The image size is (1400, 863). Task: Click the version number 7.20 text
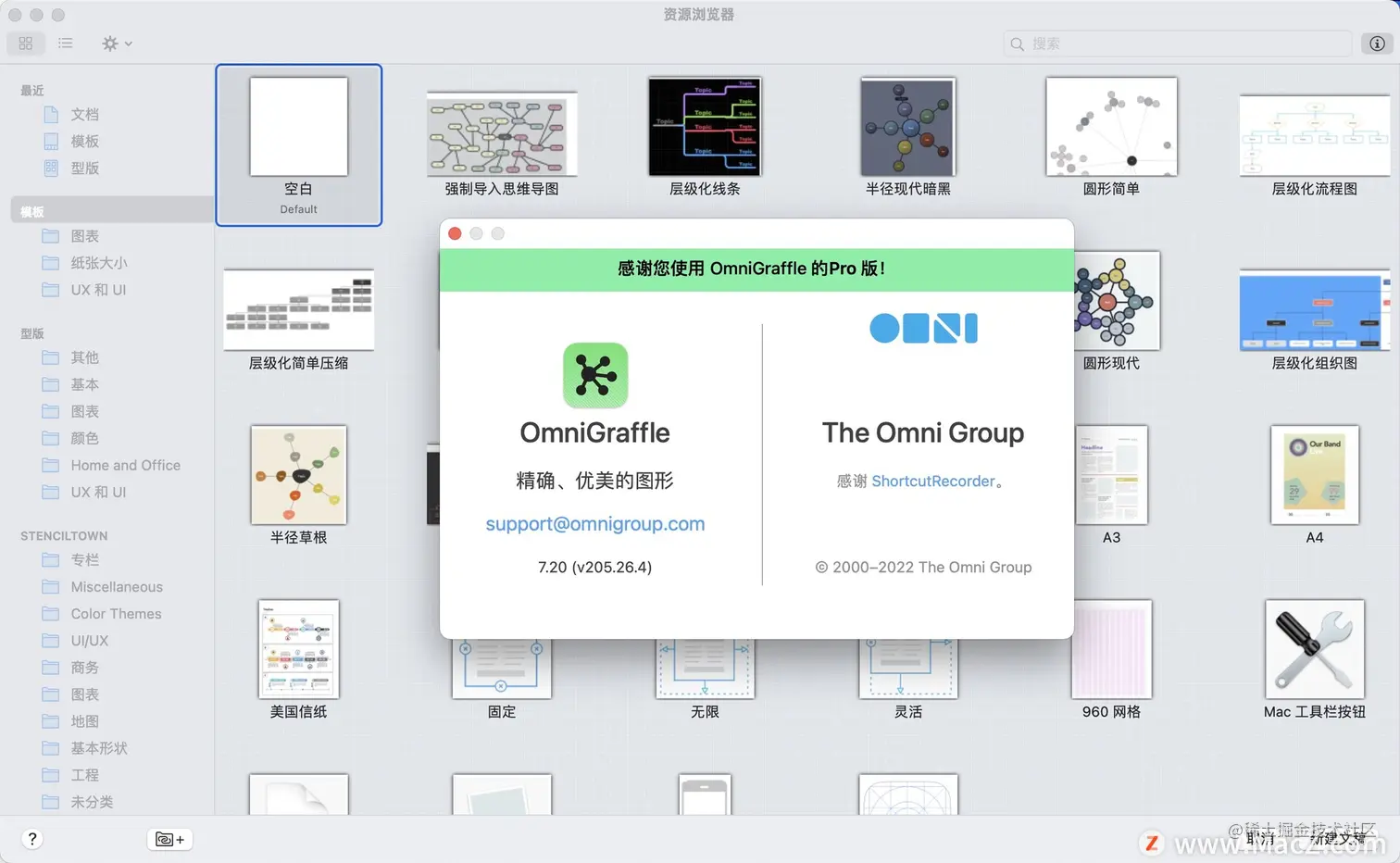coord(594,567)
